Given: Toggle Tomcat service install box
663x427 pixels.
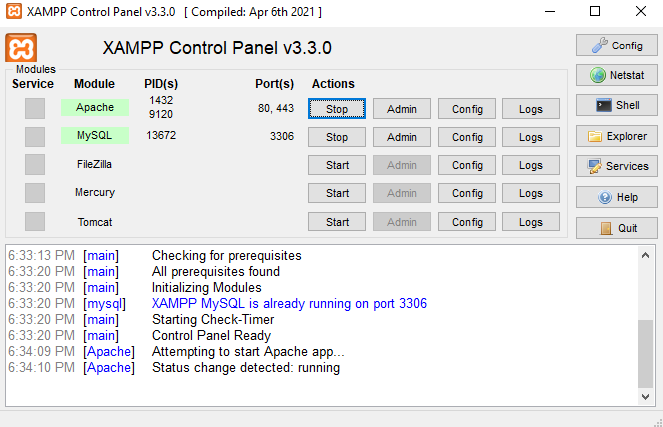Looking at the screenshot, I should tap(35, 221).
